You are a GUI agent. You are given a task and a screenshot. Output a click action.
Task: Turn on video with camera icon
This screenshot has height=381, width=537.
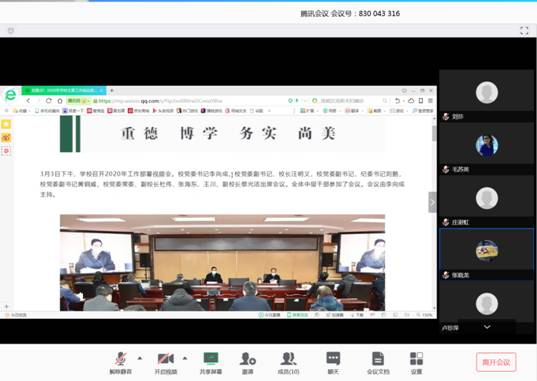click(166, 362)
